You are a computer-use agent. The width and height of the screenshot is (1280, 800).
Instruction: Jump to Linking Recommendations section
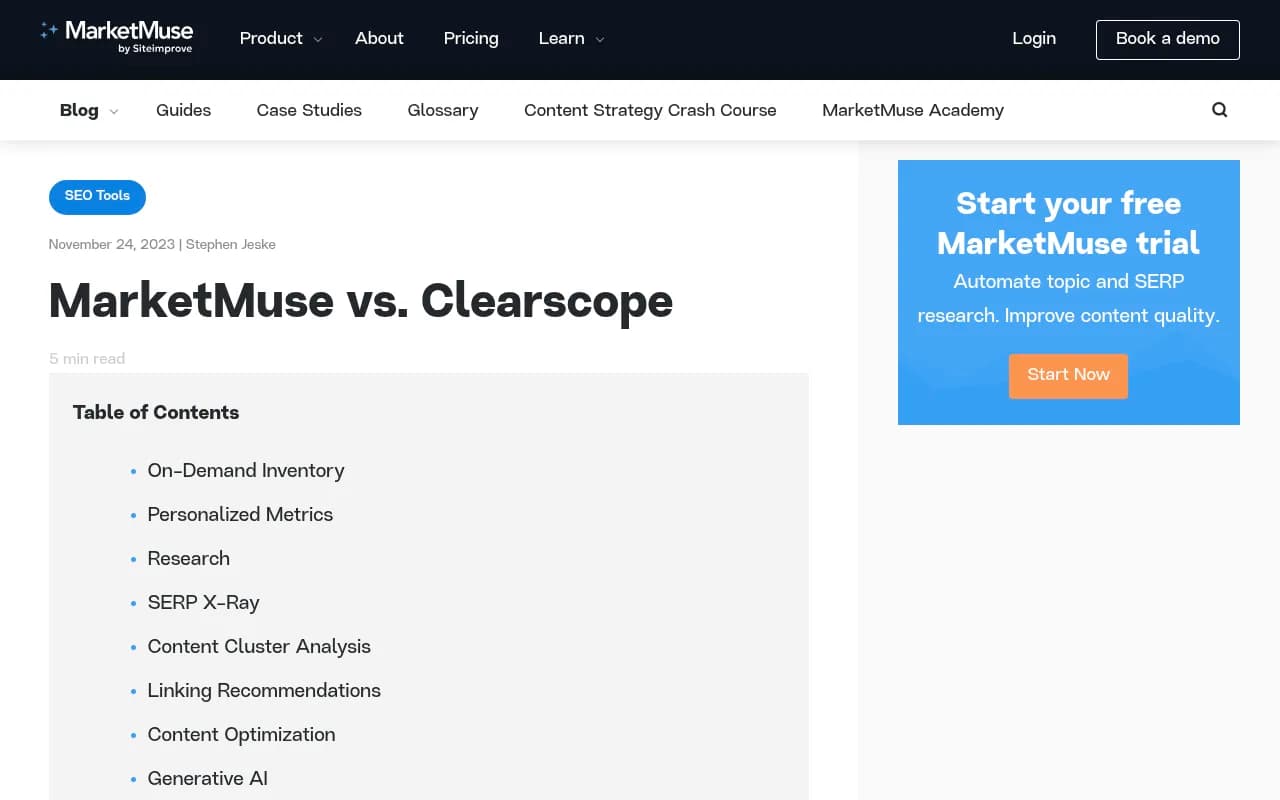click(x=264, y=690)
